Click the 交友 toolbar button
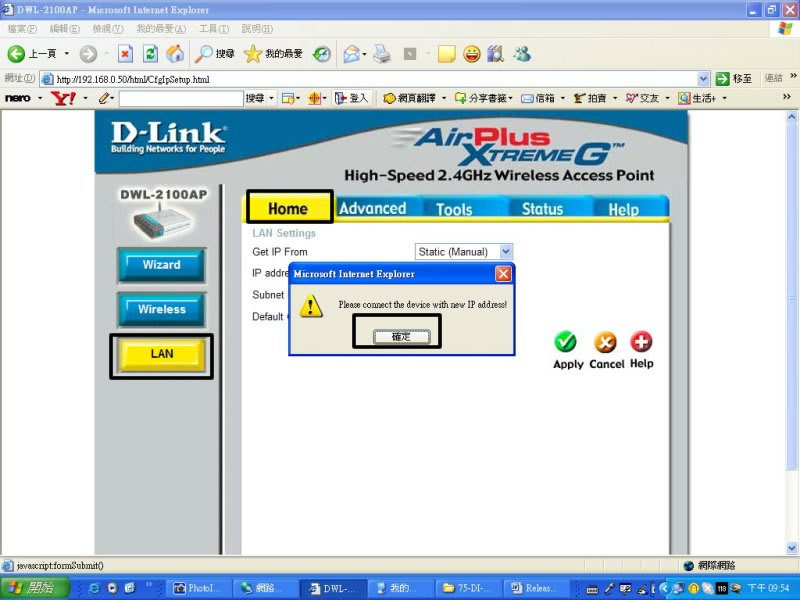Image resolution: width=800 pixels, height=600 pixels. (642, 98)
